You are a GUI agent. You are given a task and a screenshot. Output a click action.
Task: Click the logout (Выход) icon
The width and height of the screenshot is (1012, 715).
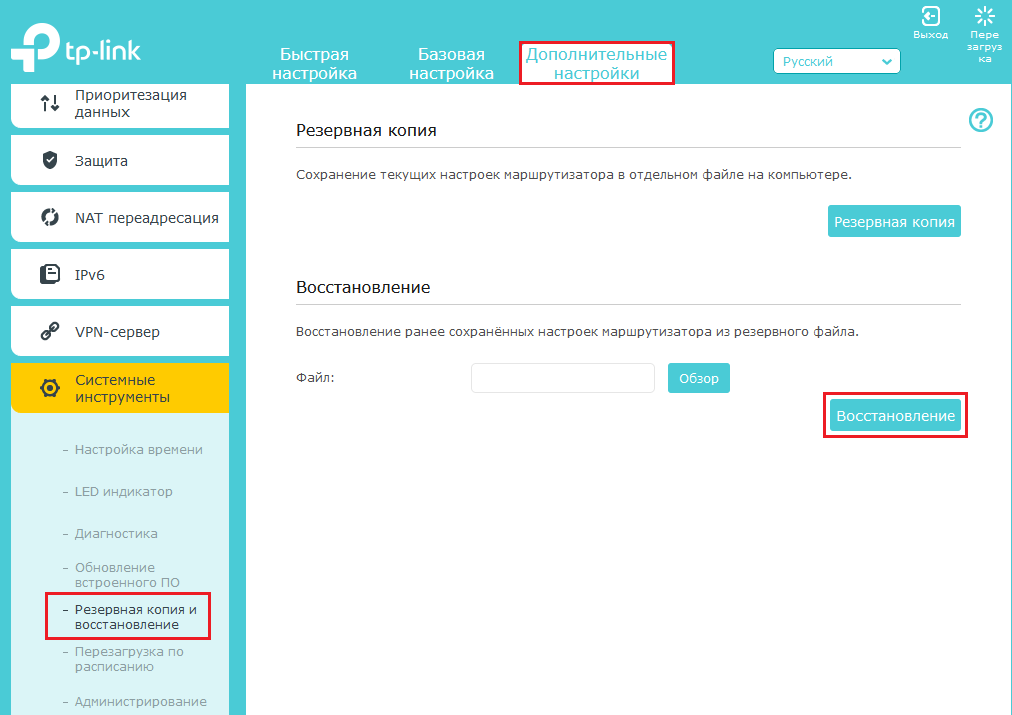[x=930, y=16]
